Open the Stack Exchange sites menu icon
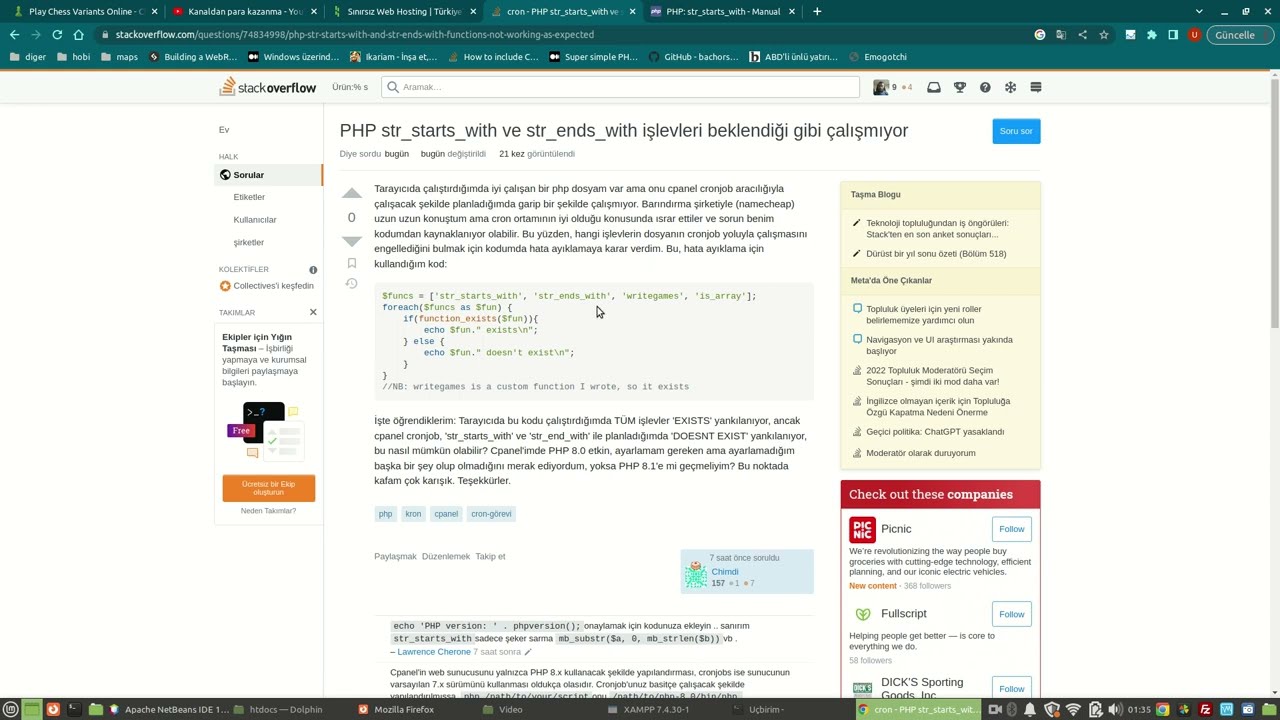 [1036, 87]
